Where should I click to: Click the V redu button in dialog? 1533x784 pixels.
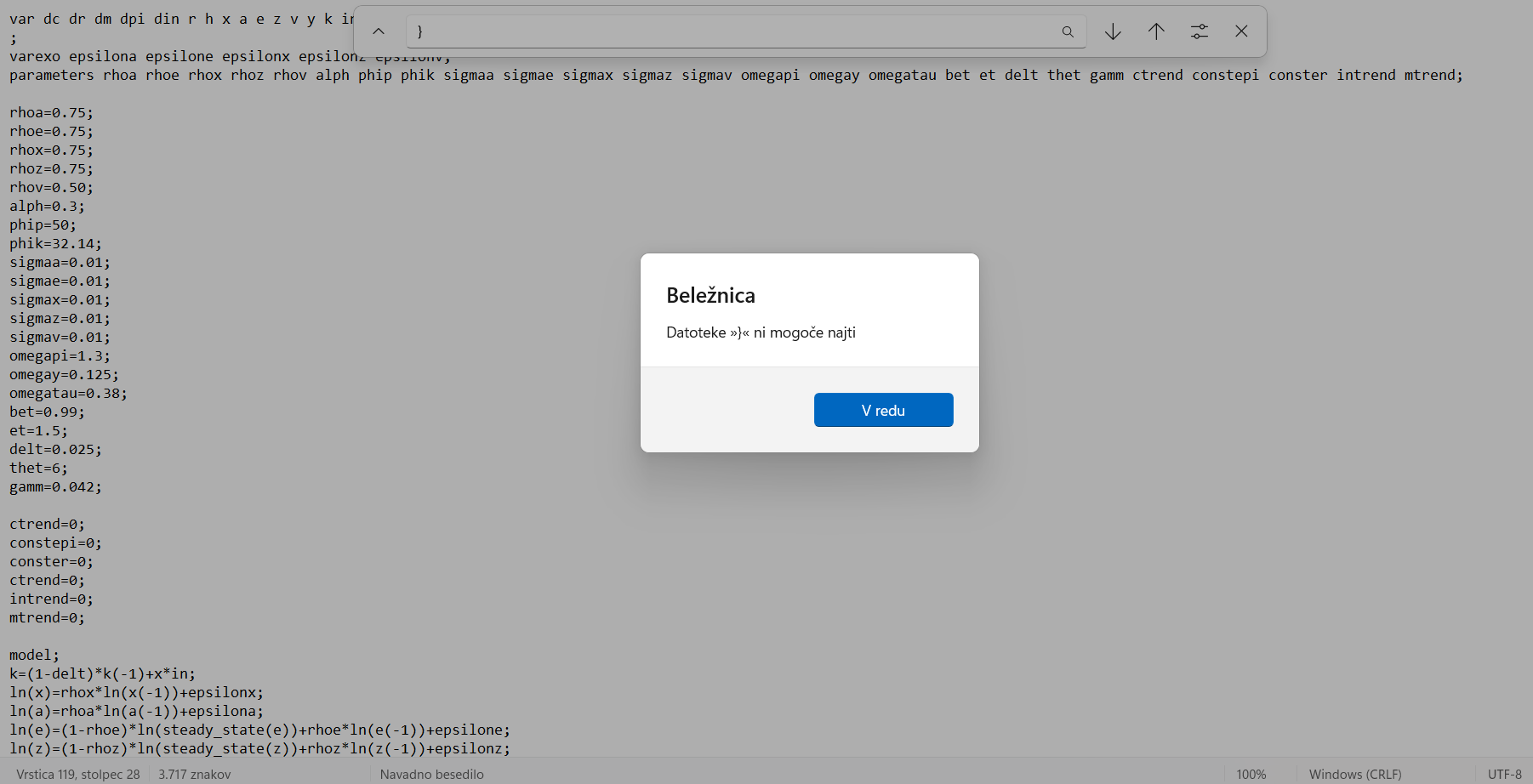(x=883, y=410)
